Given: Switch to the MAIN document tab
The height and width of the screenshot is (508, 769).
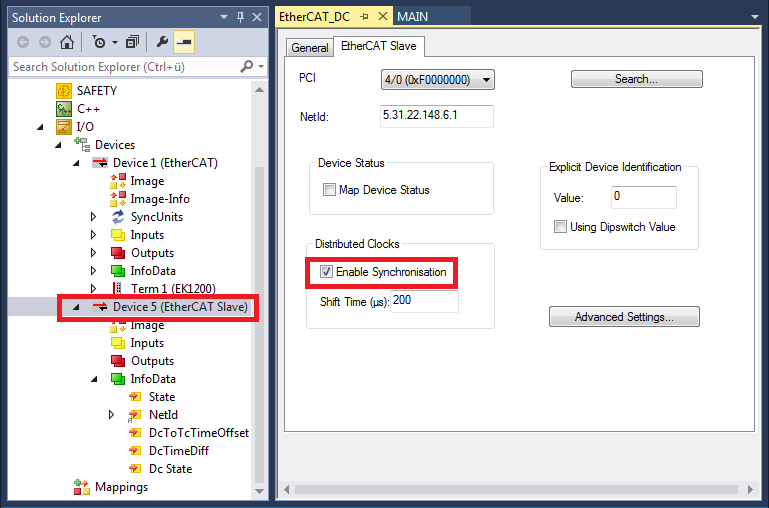Looking at the screenshot, I should 412,17.
